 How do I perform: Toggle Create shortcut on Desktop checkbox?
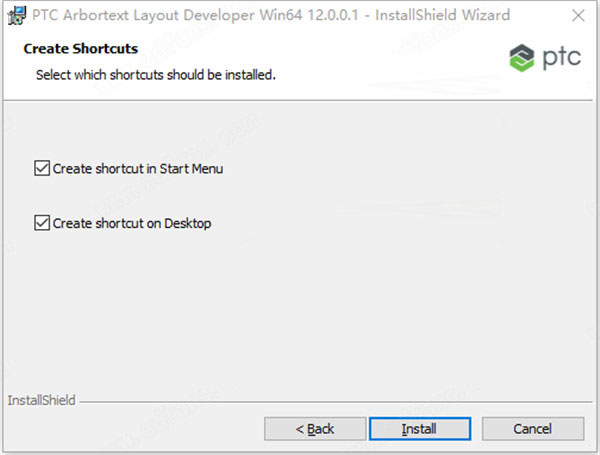(42, 223)
